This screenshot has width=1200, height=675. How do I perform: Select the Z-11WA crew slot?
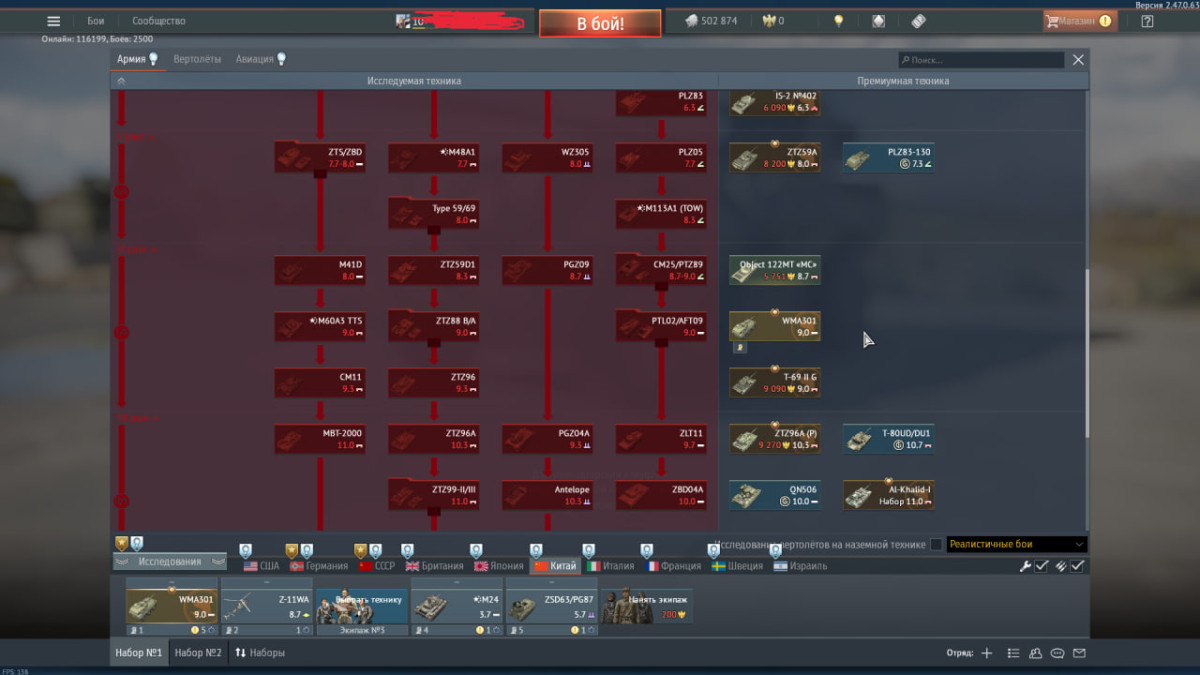(267, 606)
